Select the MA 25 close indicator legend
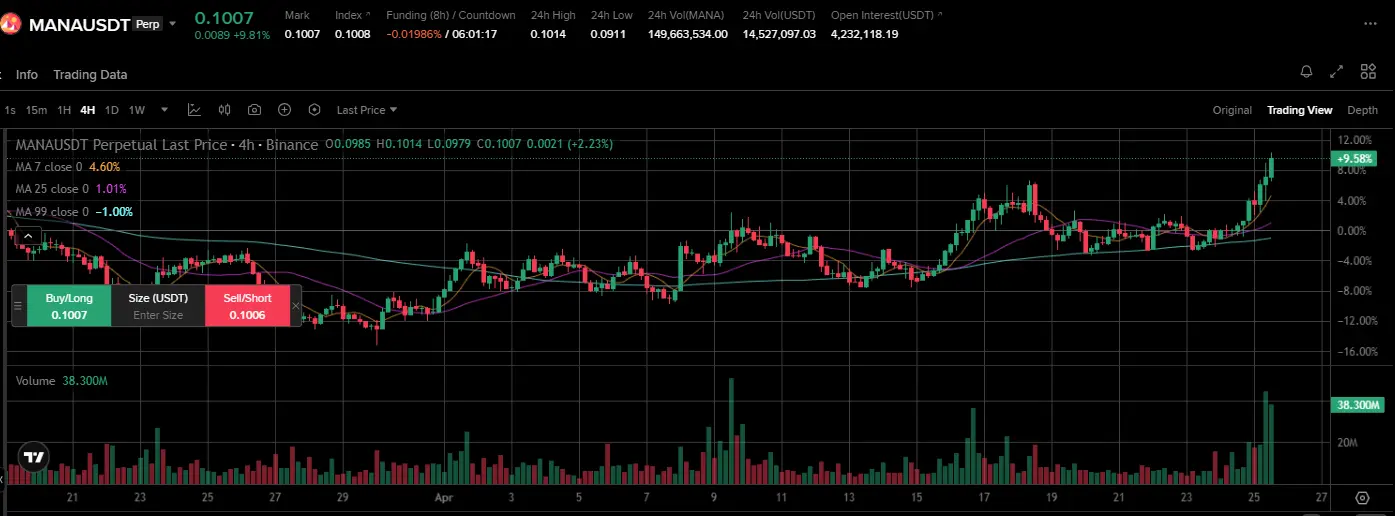Image resolution: width=1395 pixels, height=516 pixels. point(71,189)
